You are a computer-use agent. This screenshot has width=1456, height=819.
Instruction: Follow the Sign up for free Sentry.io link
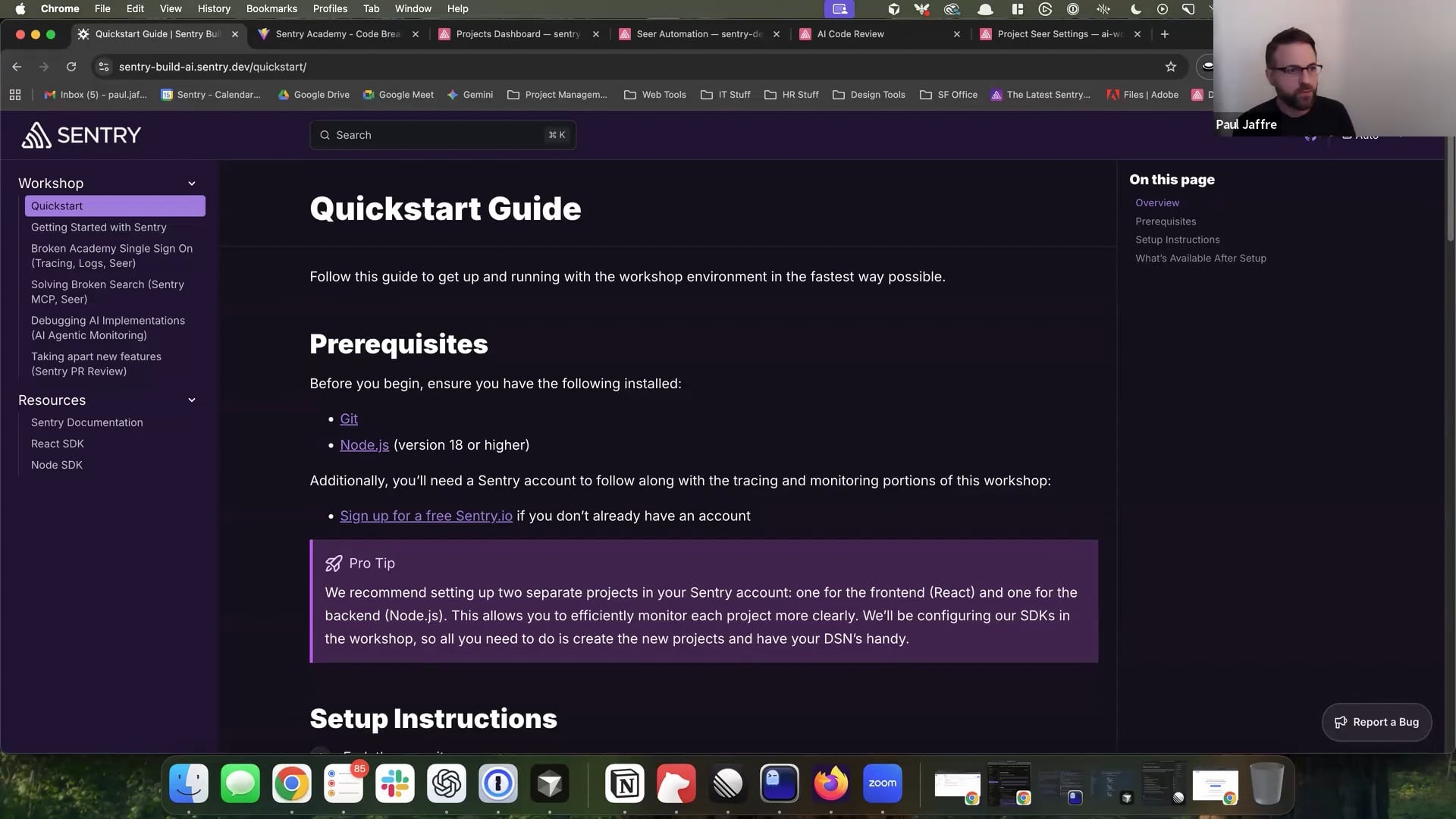(x=425, y=516)
